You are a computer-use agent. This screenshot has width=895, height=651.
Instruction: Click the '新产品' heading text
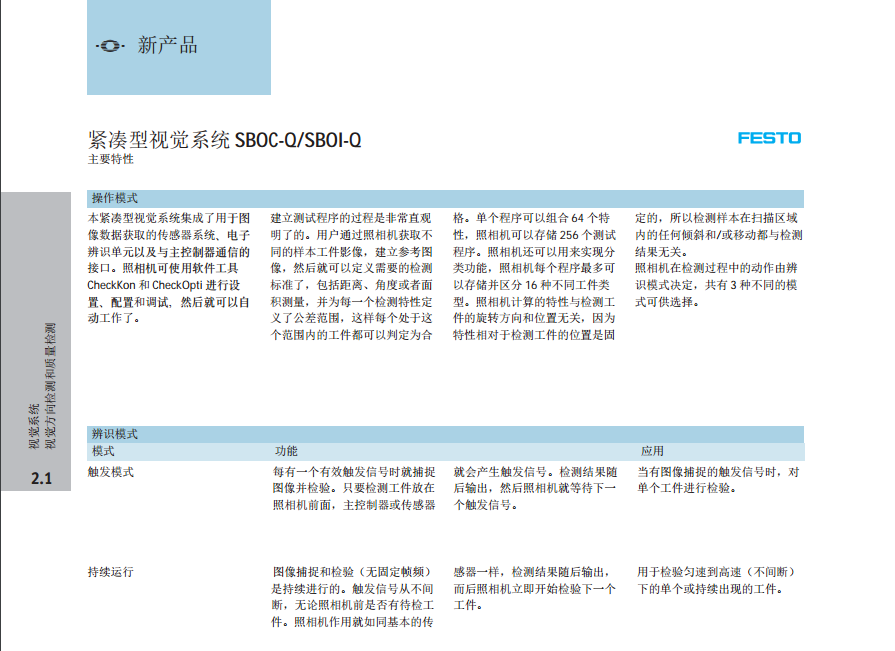[167, 45]
